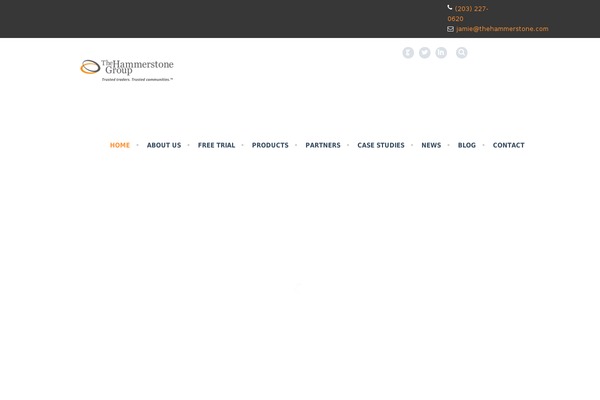Open the search magnifier icon
The height and width of the screenshot is (400, 600).
(x=461, y=52)
